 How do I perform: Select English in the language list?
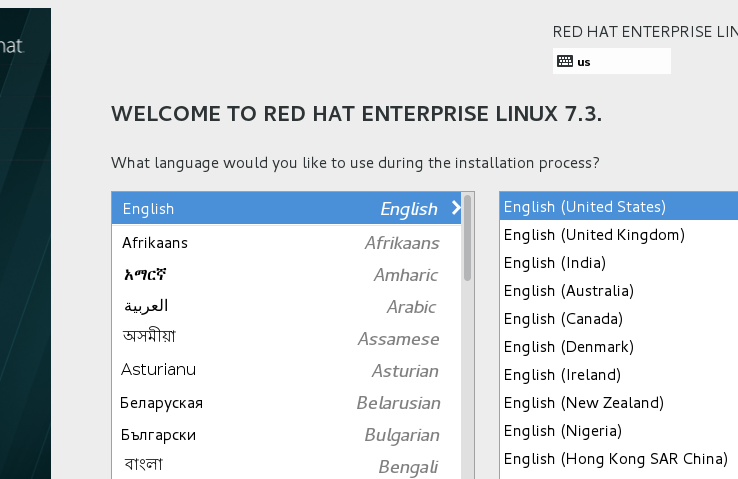286,208
